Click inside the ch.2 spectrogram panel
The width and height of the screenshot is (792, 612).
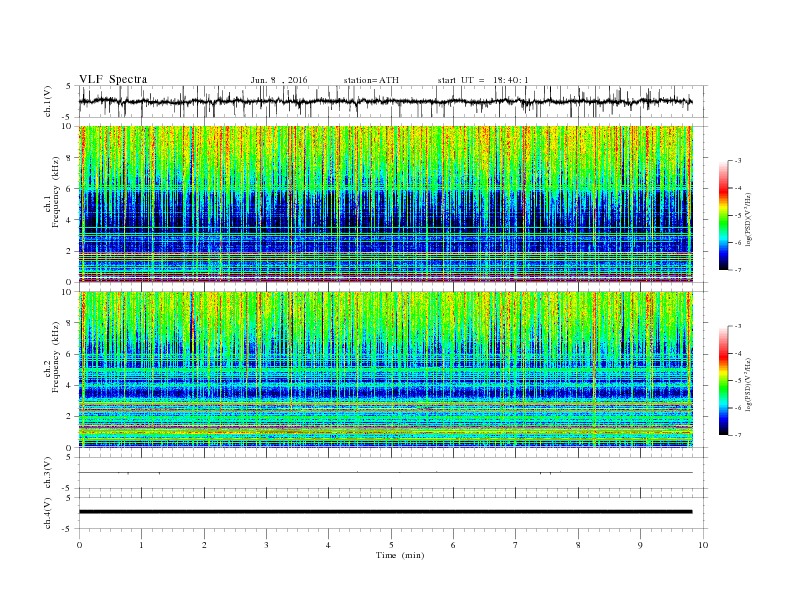[x=385, y=369]
